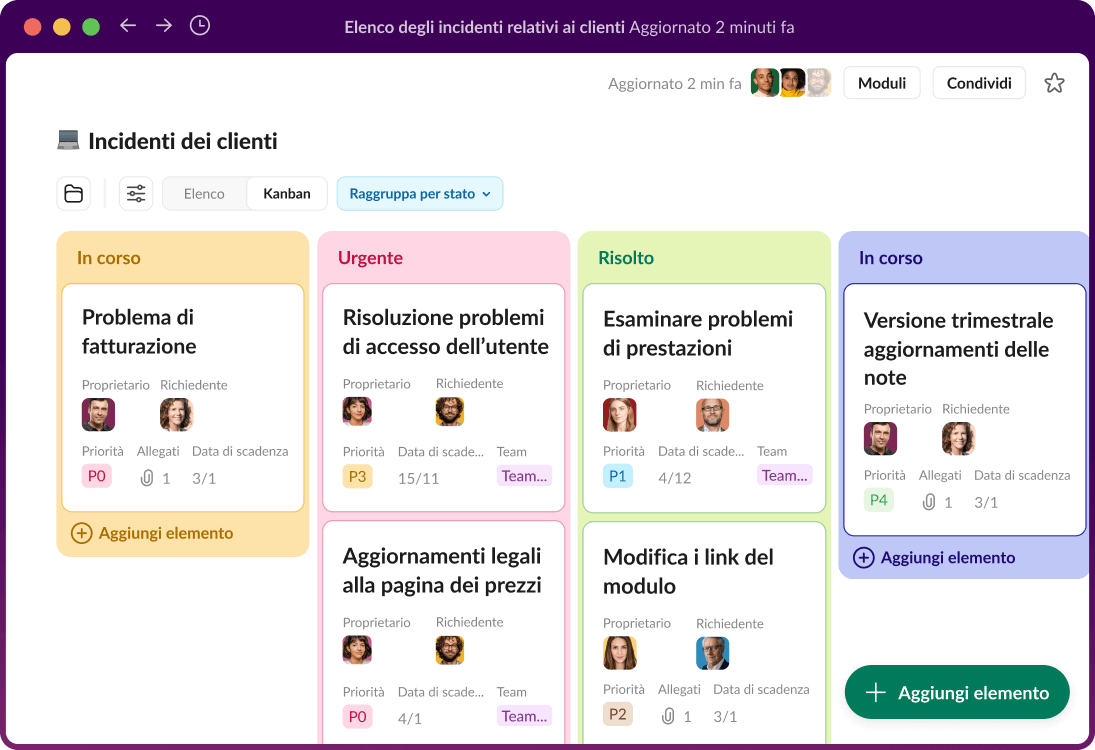
Task: Change the P0 priority on Problema di fatturazione
Action: [x=96, y=476]
